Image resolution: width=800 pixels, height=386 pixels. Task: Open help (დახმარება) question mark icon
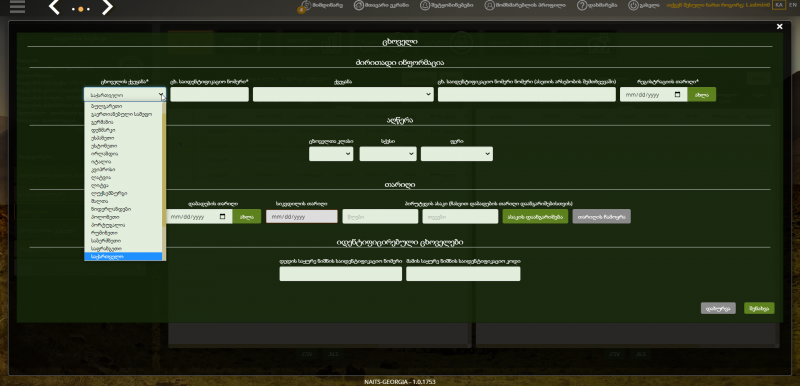[582, 5]
